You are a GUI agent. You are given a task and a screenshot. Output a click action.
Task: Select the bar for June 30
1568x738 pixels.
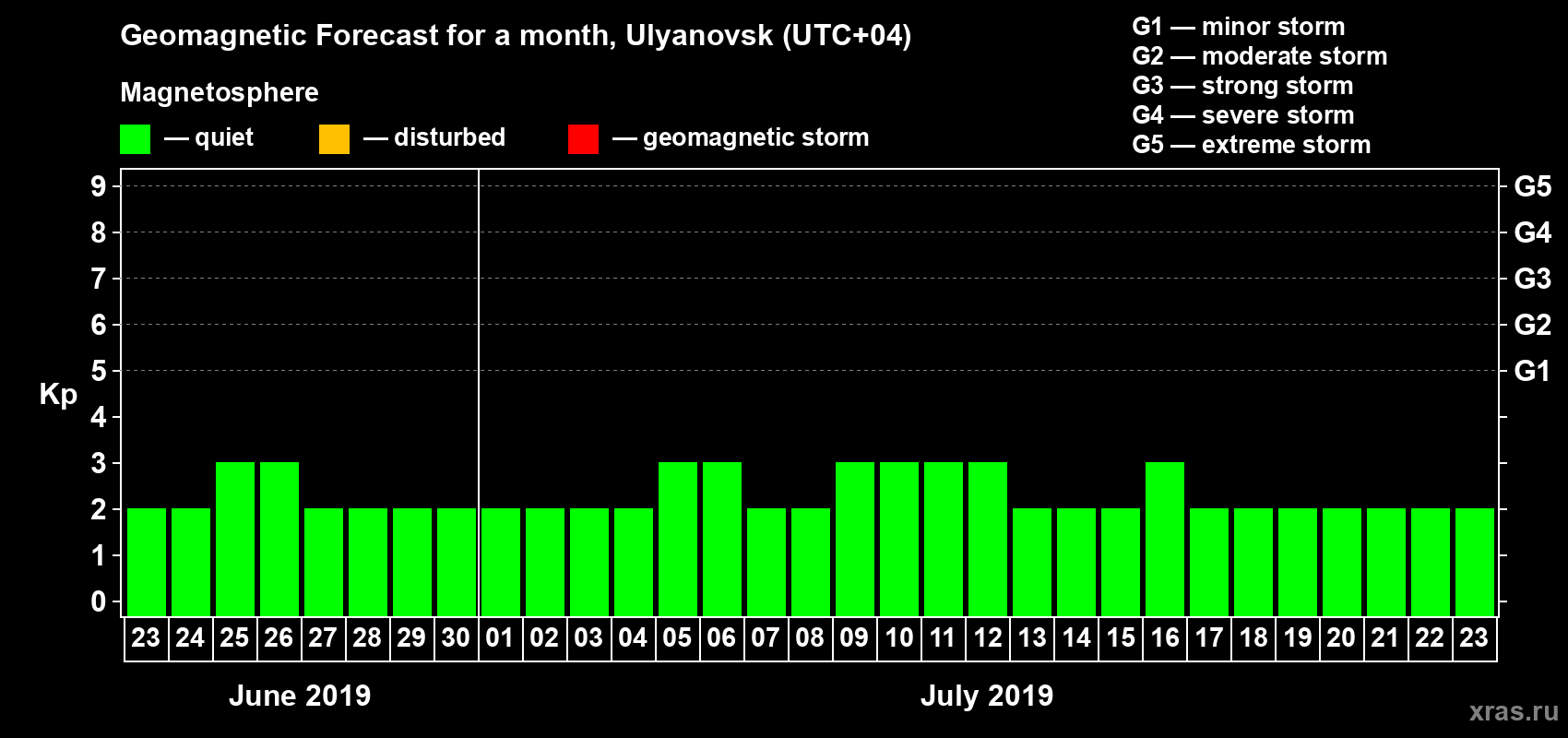457,562
